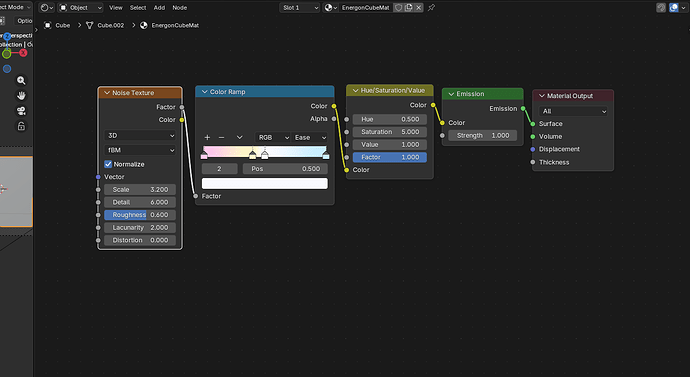Image resolution: width=690 pixels, height=377 pixels.
Task: Remove a color stop with the minus button
Action: click(221, 138)
